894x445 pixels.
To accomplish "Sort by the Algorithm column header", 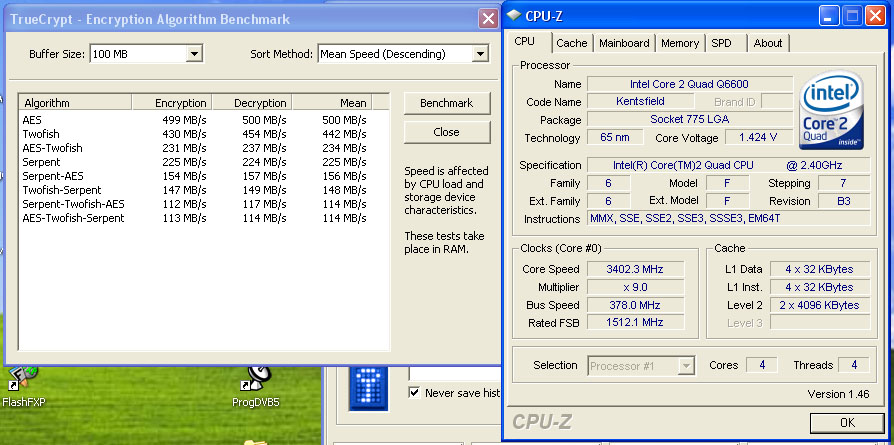I will (75, 103).
